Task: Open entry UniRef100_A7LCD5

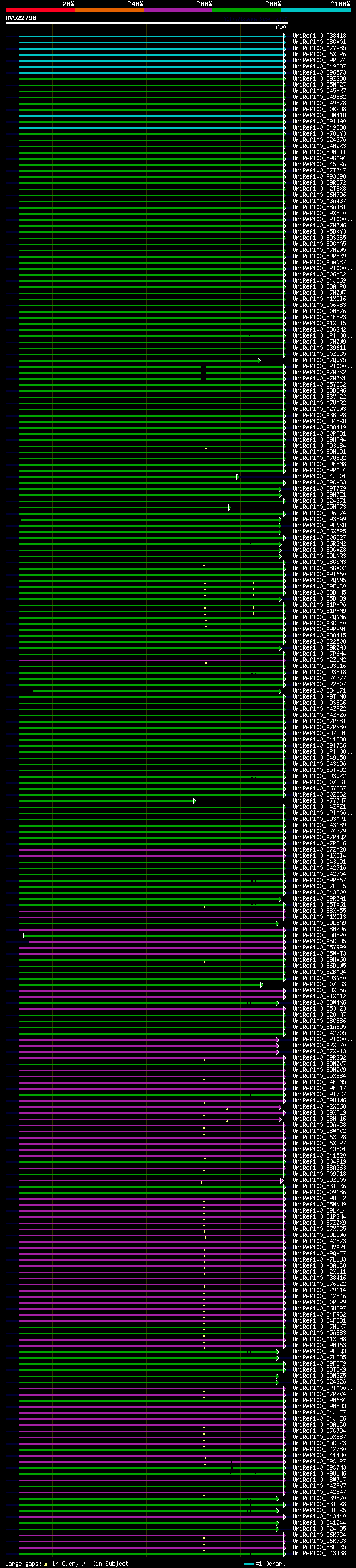Action: click(319, 1357)
